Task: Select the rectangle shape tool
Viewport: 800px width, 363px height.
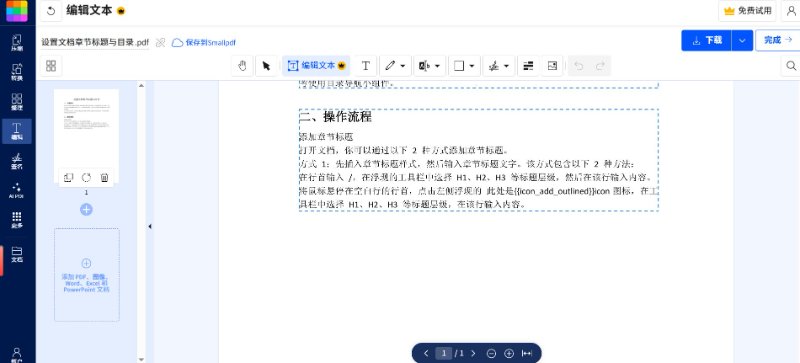Action: tap(459, 66)
